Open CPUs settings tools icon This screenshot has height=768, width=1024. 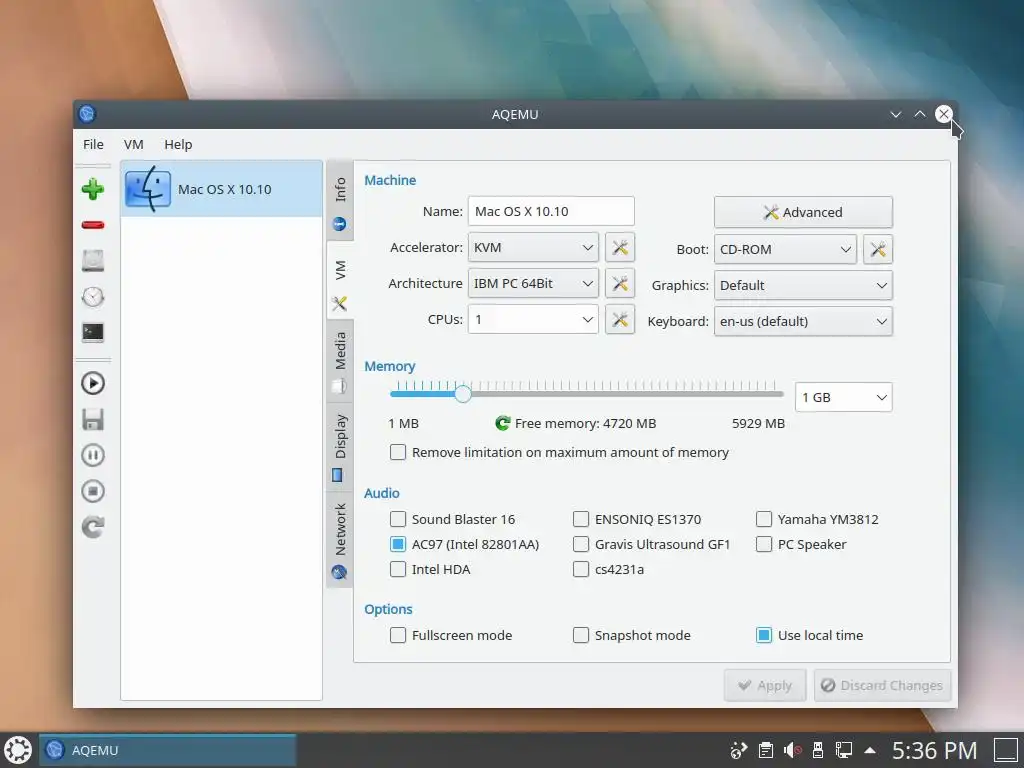point(620,319)
